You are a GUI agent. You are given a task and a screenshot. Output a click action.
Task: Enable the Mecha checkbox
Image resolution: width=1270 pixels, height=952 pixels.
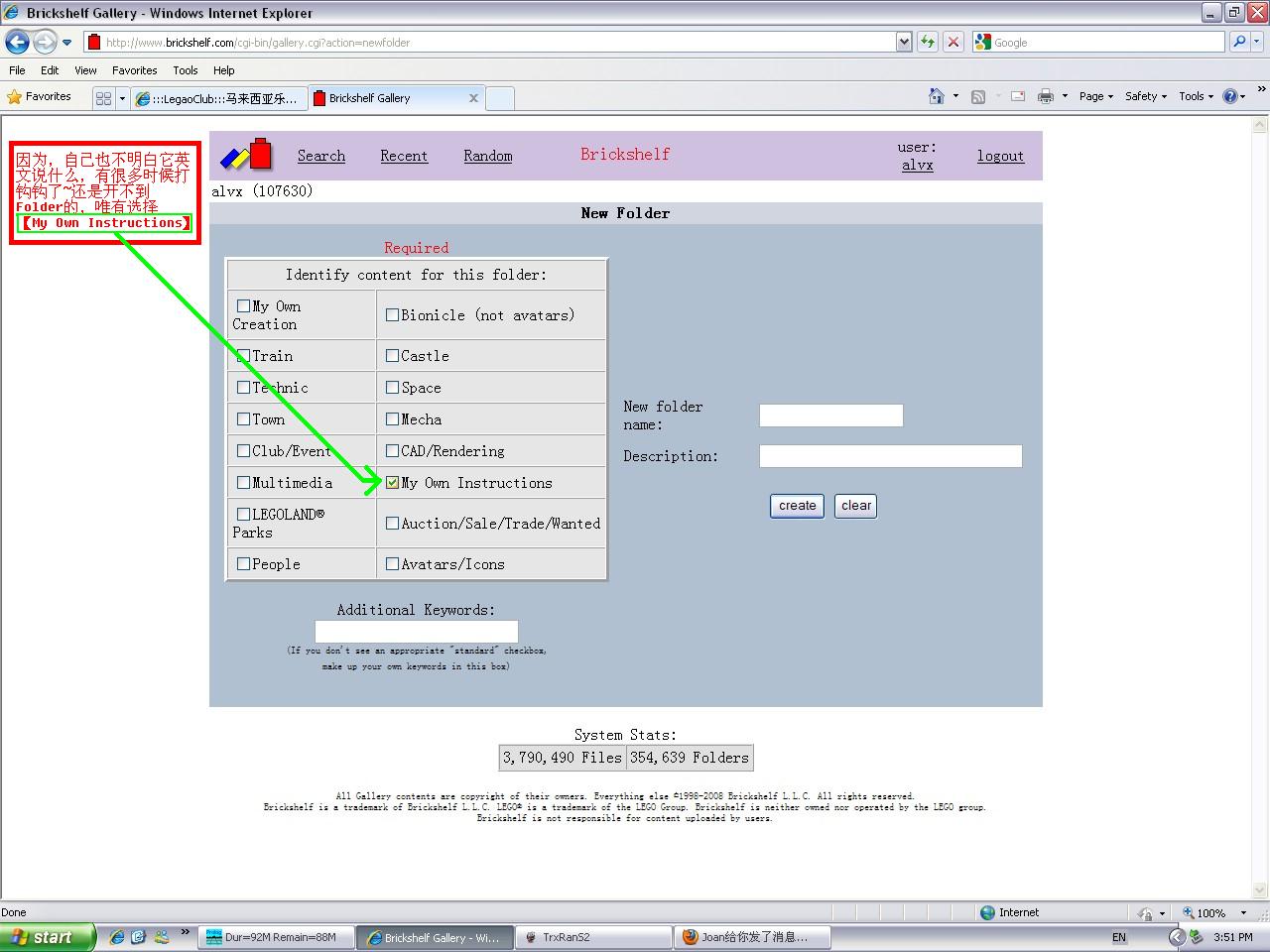coord(392,419)
